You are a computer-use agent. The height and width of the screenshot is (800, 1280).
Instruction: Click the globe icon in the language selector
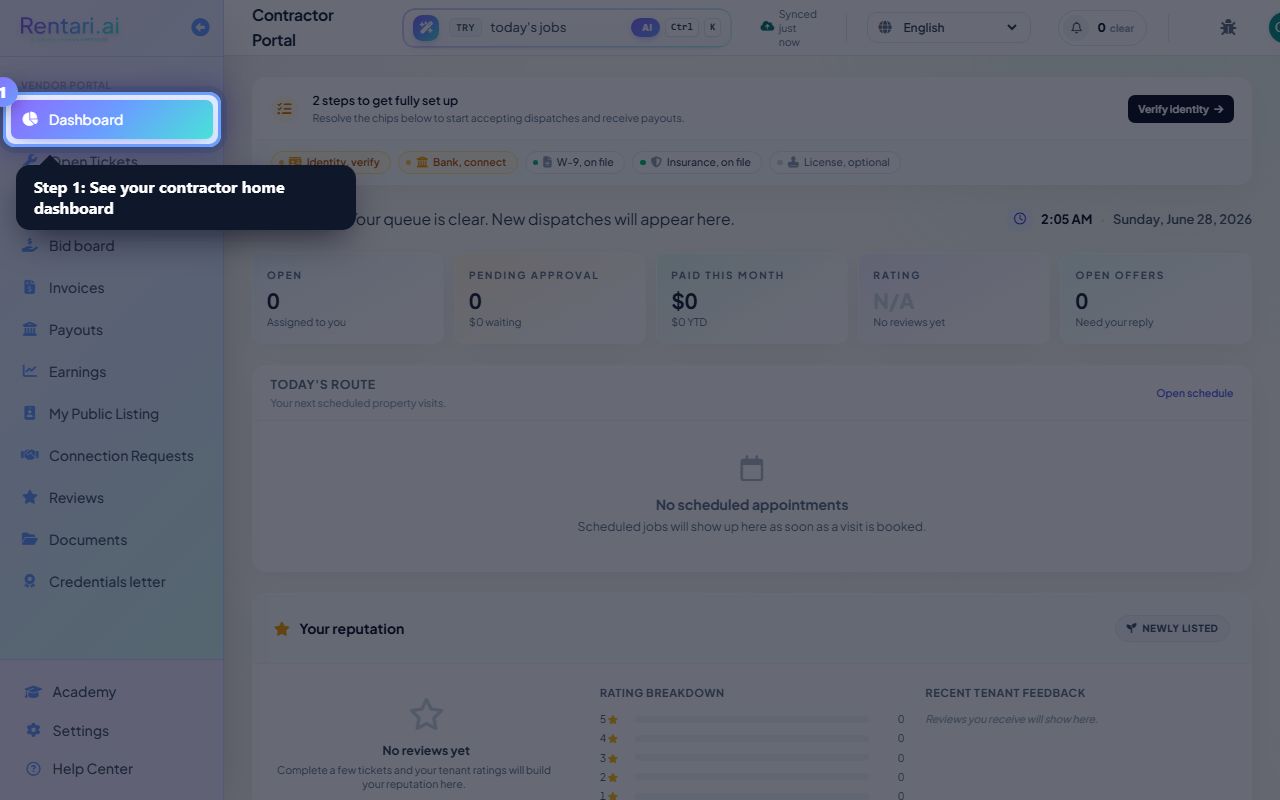tap(885, 27)
